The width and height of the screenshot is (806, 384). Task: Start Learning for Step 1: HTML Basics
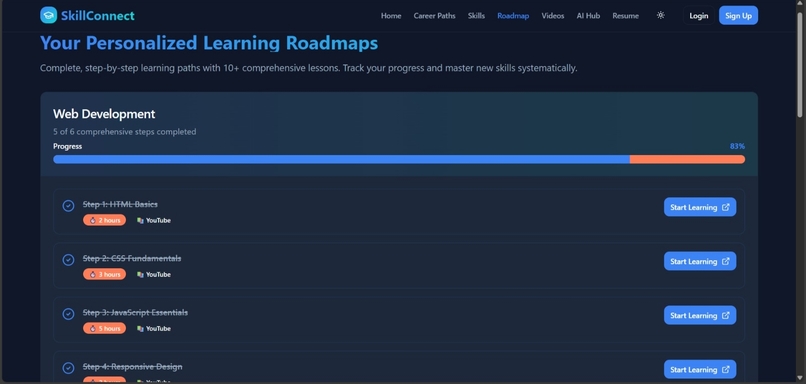[x=700, y=207]
